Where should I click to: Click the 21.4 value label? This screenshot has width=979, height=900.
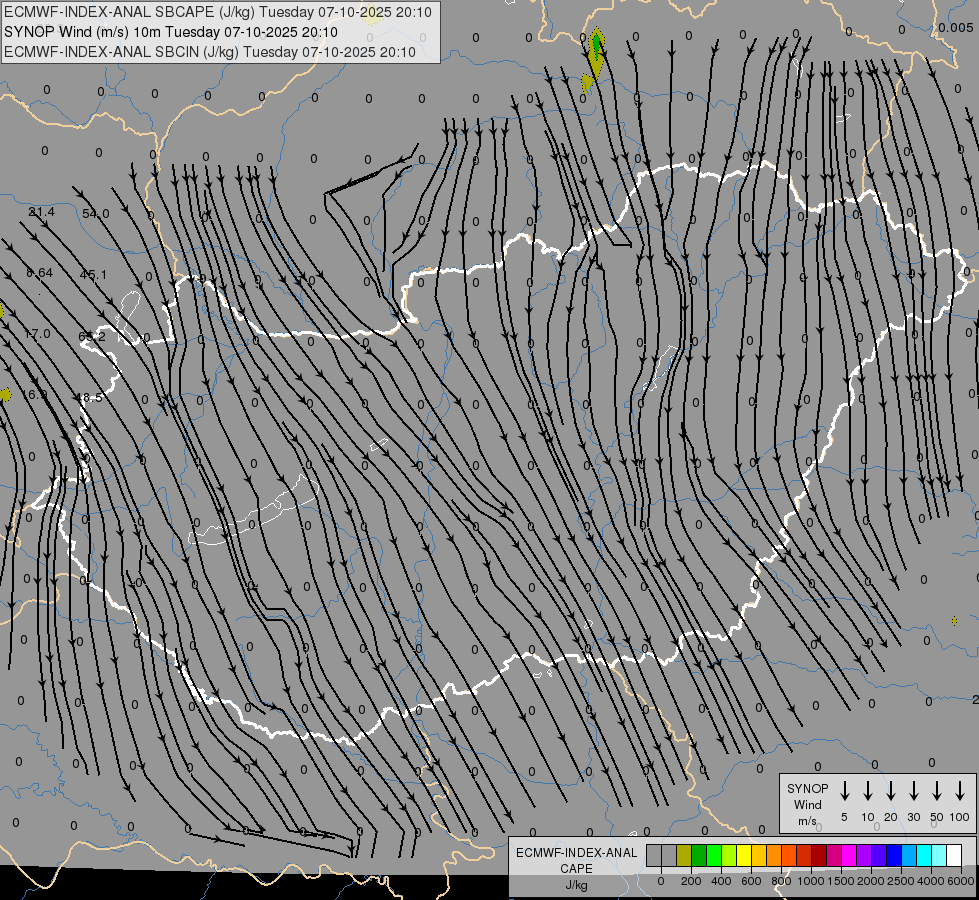(42, 212)
